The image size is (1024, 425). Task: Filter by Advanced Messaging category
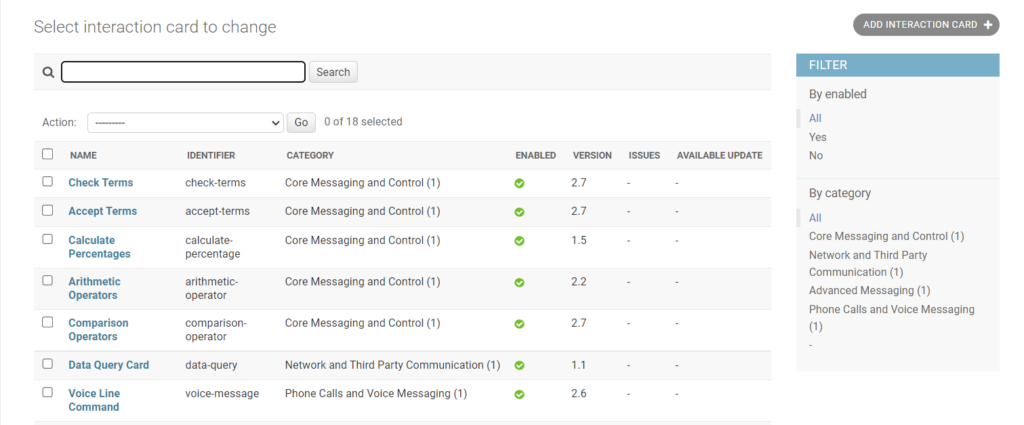pyautogui.click(x=869, y=291)
